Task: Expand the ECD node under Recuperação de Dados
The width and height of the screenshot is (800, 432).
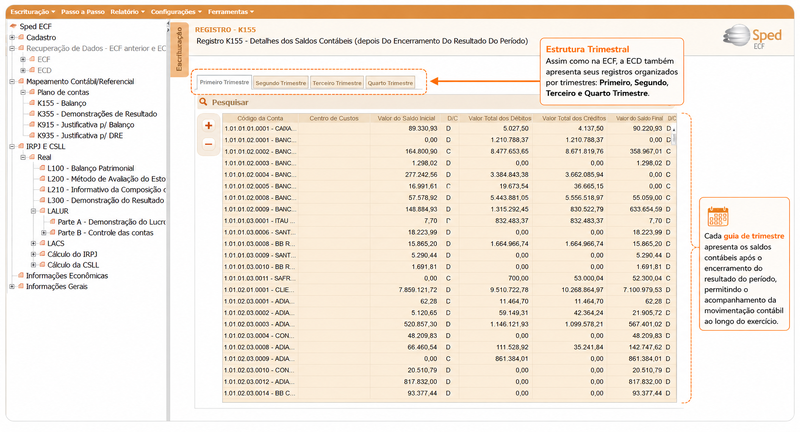Action: point(22,70)
